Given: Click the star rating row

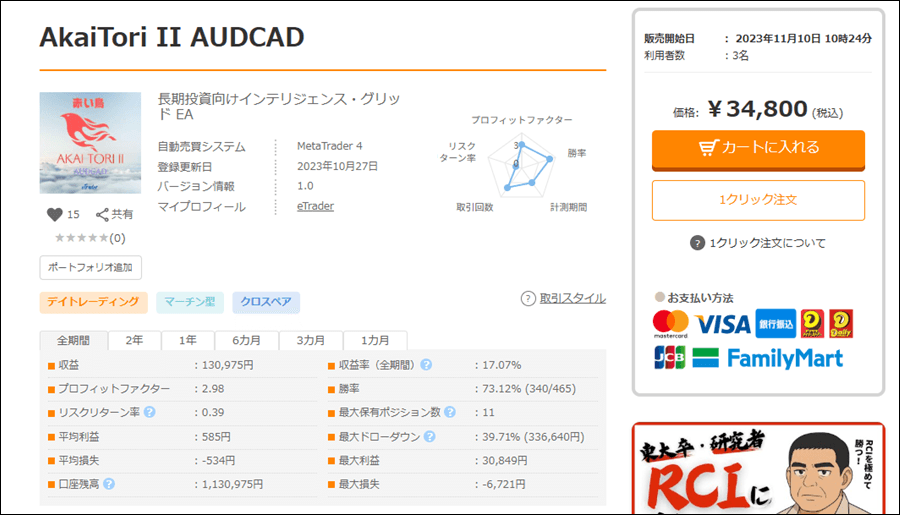Looking at the screenshot, I should tap(90, 238).
